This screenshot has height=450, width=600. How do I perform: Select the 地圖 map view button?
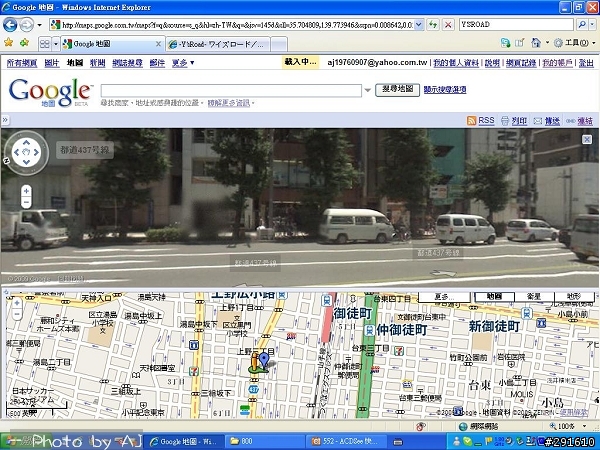pyautogui.click(x=494, y=297)
